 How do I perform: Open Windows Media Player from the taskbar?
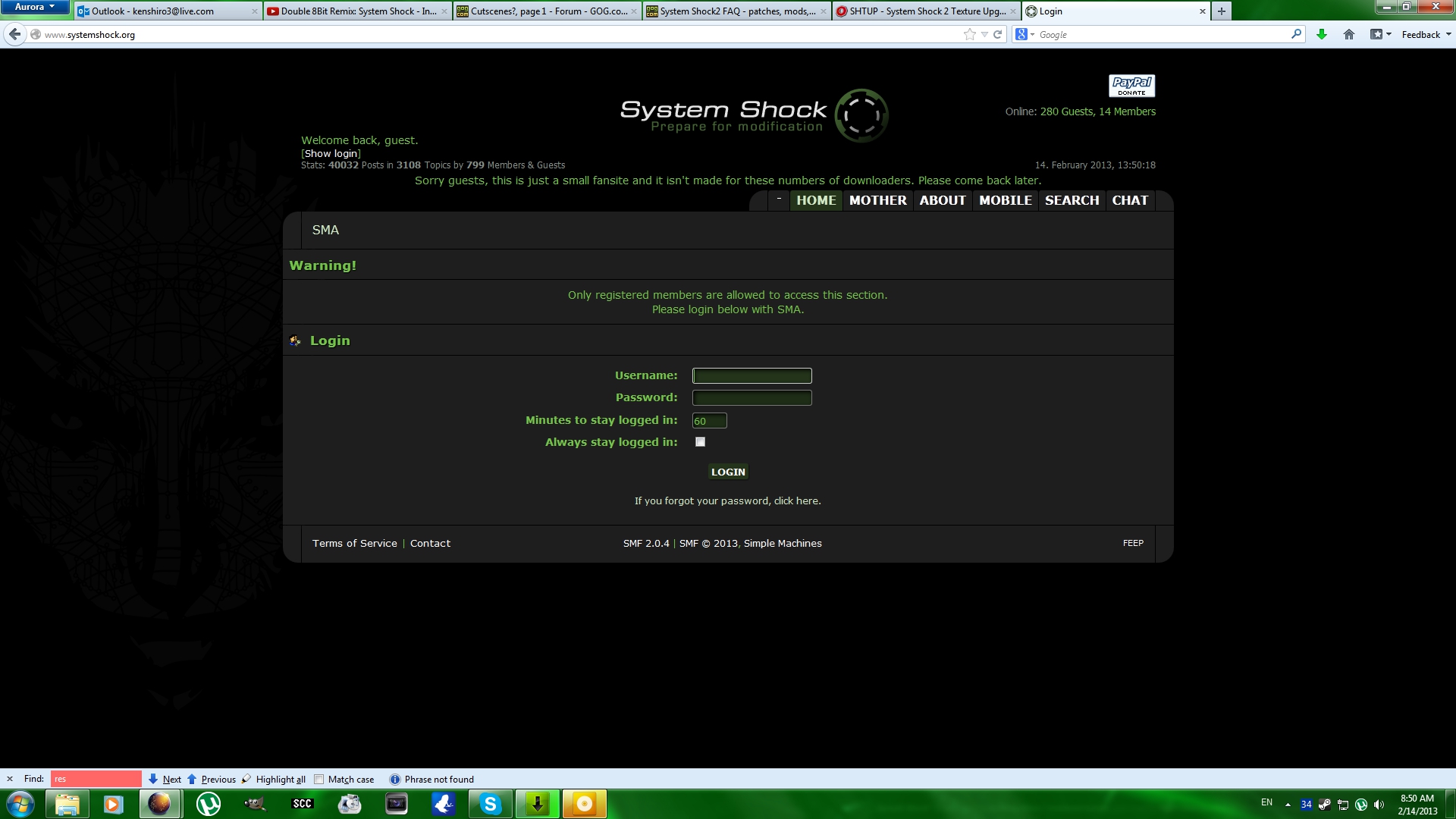[x=113, y=804]
